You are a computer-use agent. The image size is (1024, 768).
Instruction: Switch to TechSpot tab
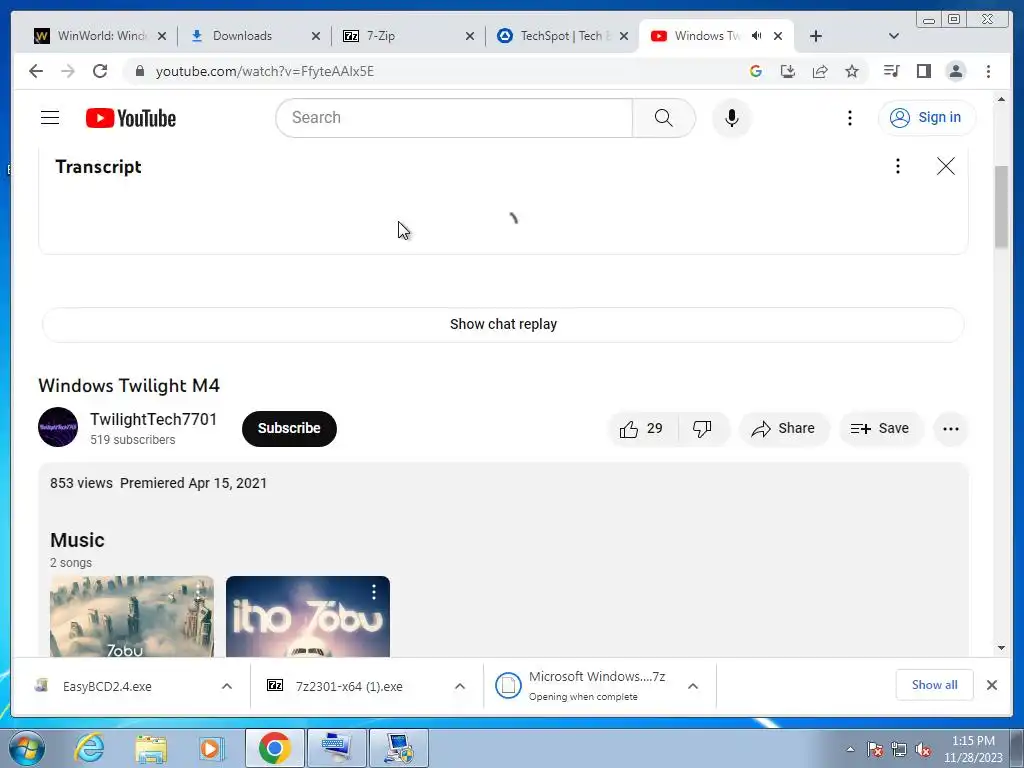click(562, 36)
